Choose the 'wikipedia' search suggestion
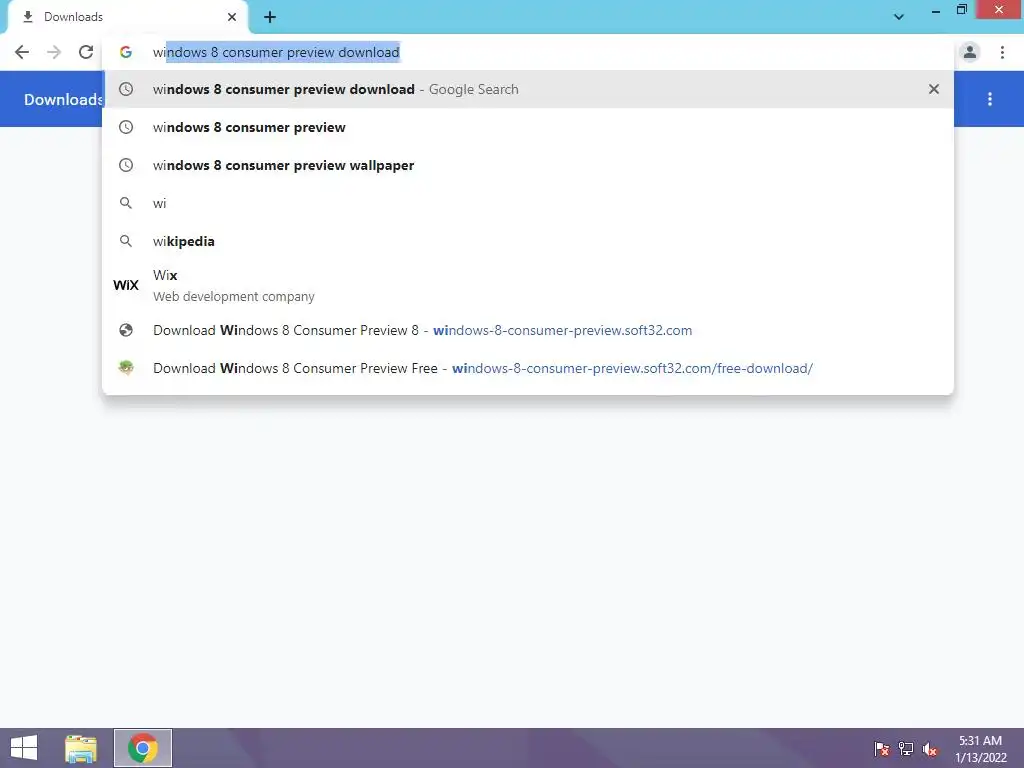 coord(528,241)
